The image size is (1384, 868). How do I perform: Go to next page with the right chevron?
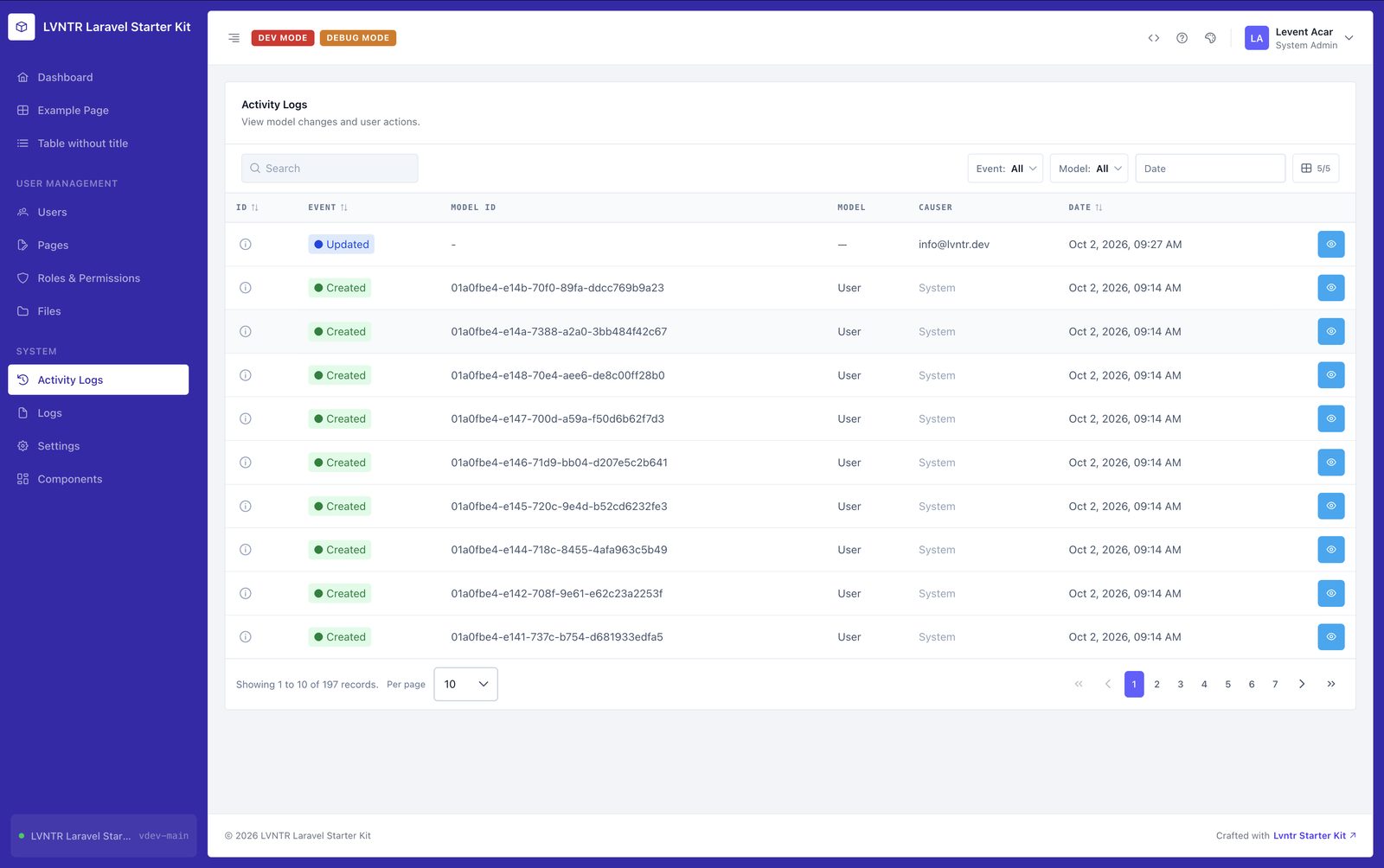pyautogui.click(x=1302, y=684)
